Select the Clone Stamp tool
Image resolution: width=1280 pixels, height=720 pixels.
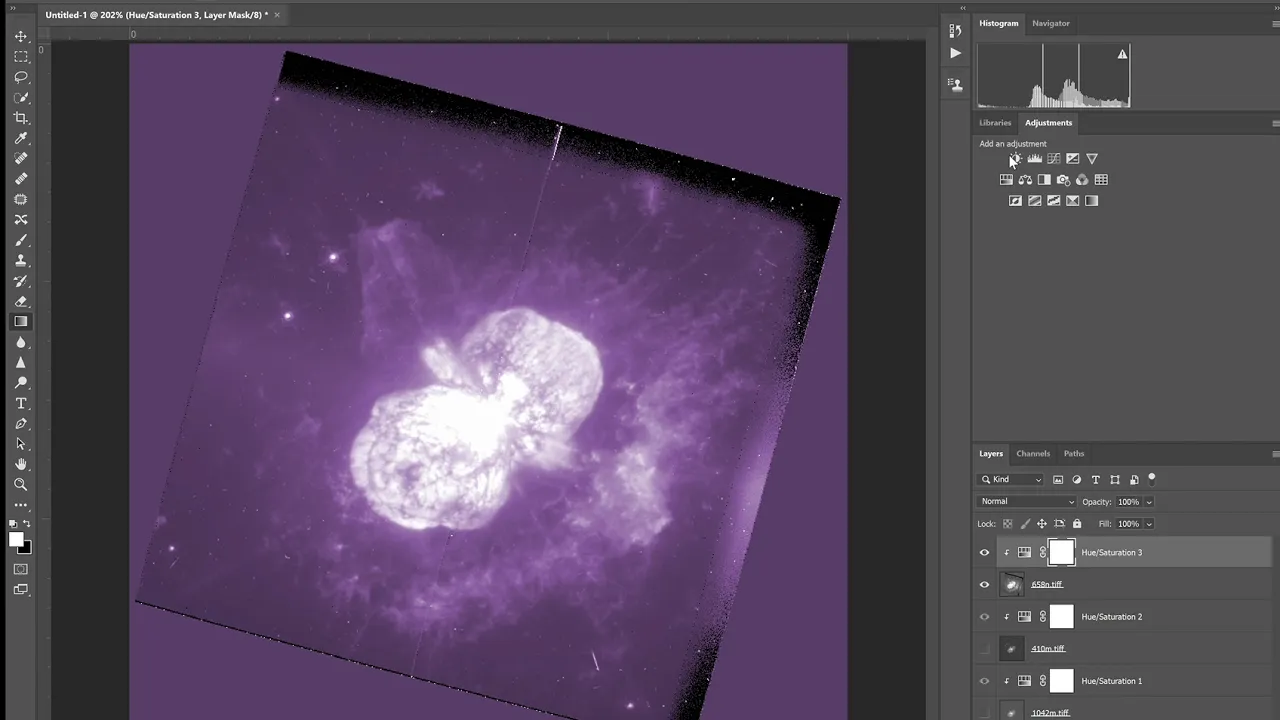[x=21, y=260]
